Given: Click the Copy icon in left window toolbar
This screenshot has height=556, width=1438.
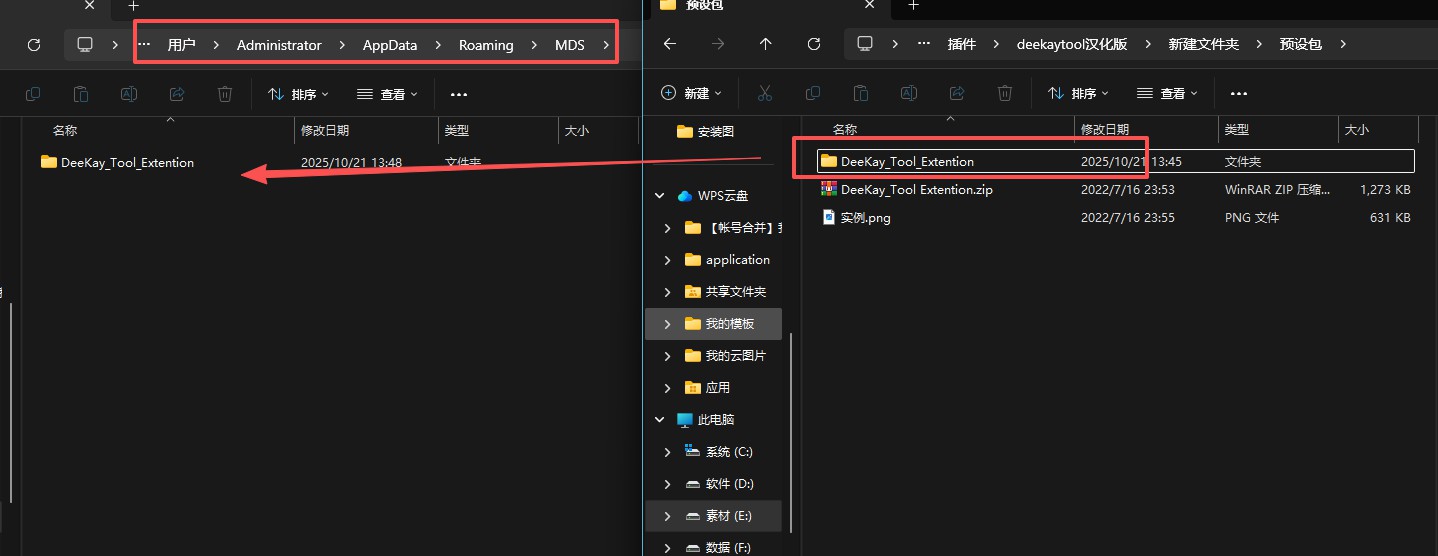Looking at the screenshot, I should tap(33, 94).
